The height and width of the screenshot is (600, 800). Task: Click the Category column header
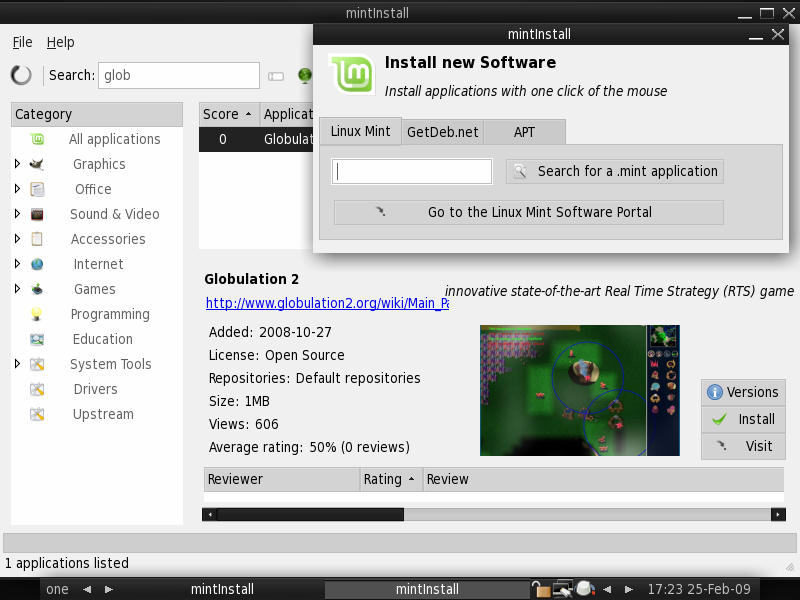(96, 114)
